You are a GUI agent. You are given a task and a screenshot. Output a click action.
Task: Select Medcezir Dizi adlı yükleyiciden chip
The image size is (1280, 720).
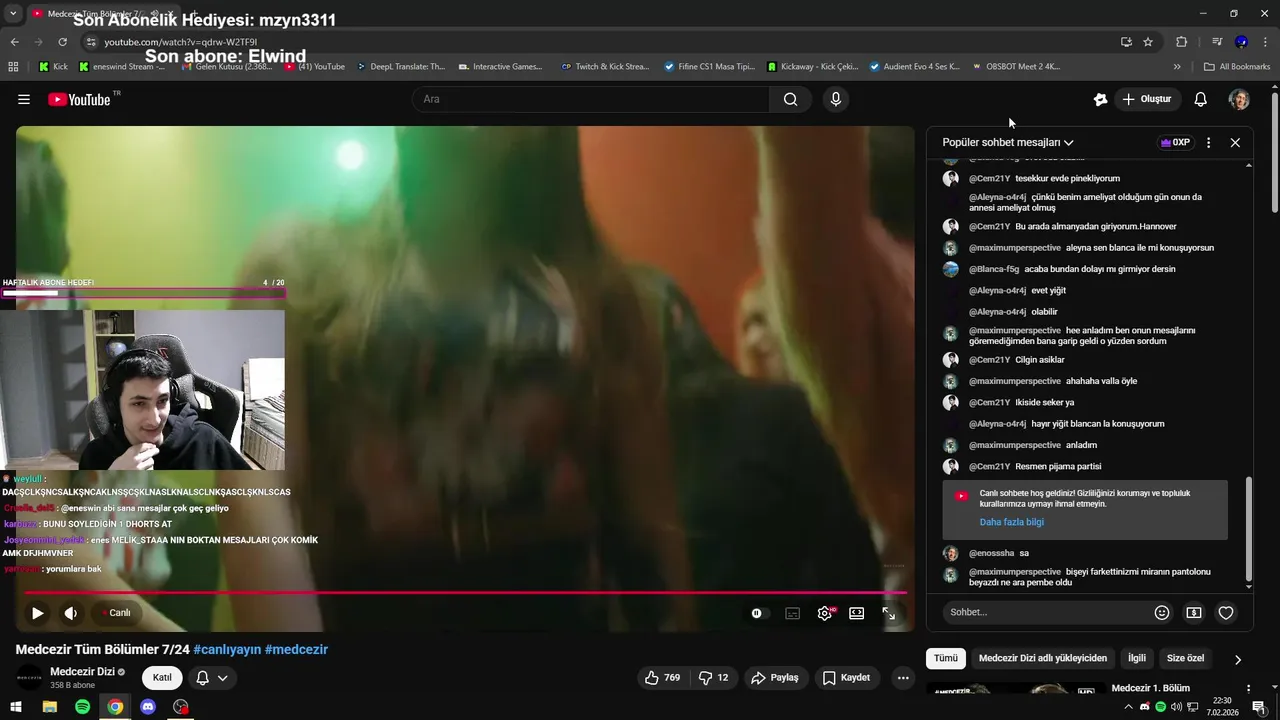coord(1043,658)
